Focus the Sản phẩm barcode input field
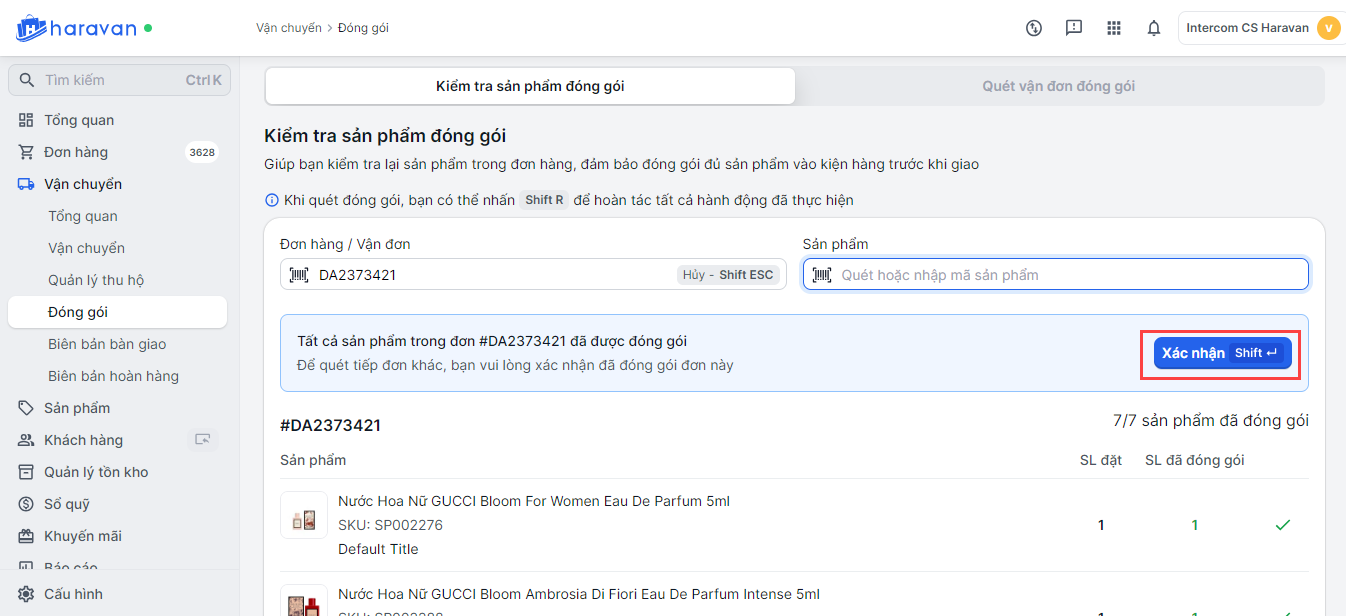1346x616 pixels. tap(1065, 275)
